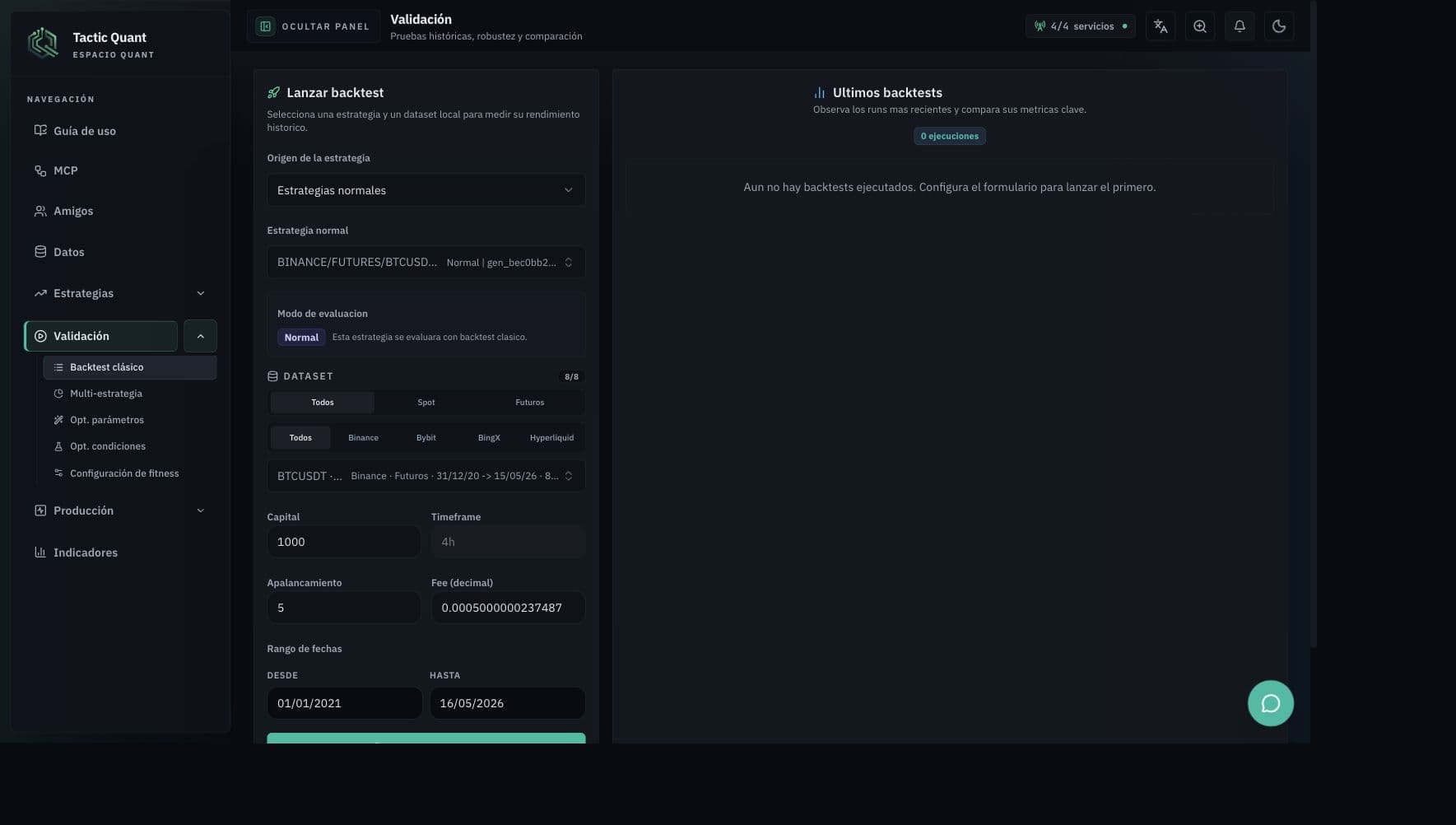Click the Producción activity icon
This screenshot has width=1456, height=825.
coord(40,510)
